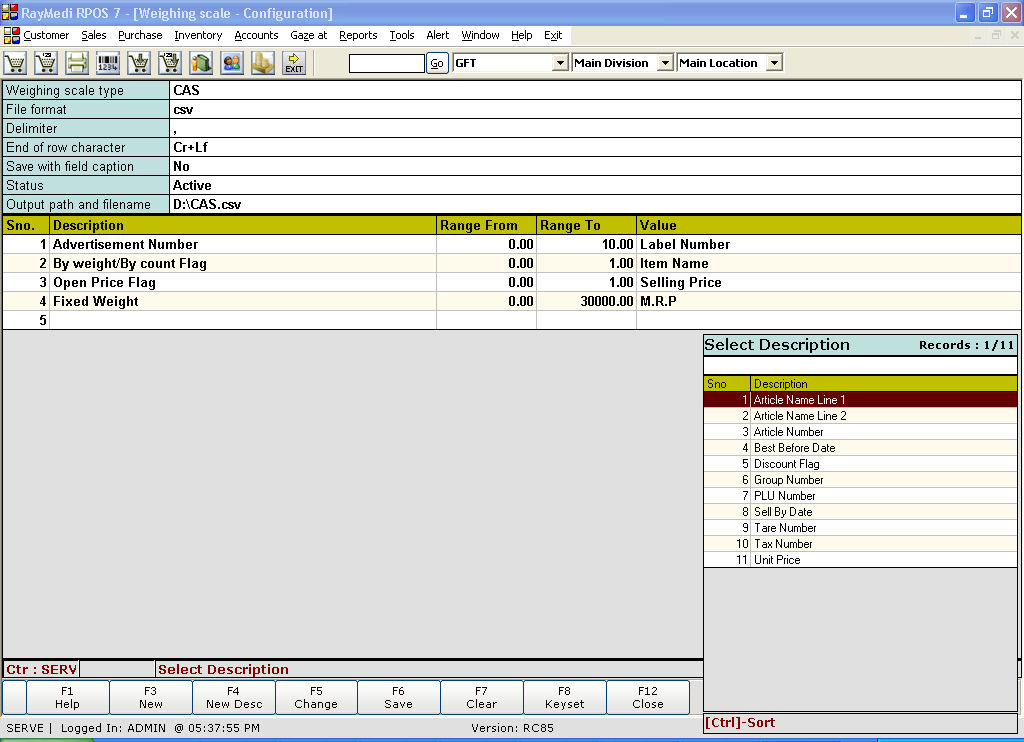Open the Inventory menu

click(198, 35)
